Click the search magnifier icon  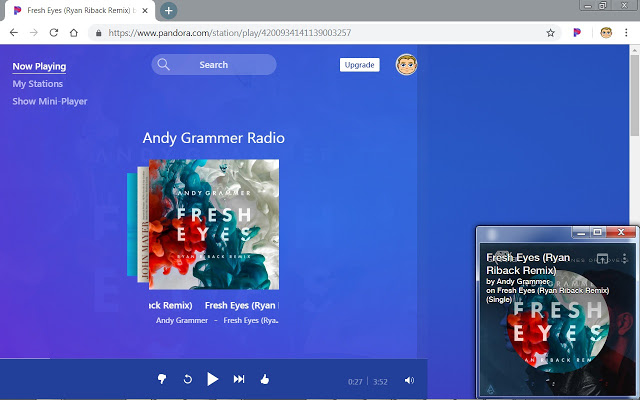point(164,64)
